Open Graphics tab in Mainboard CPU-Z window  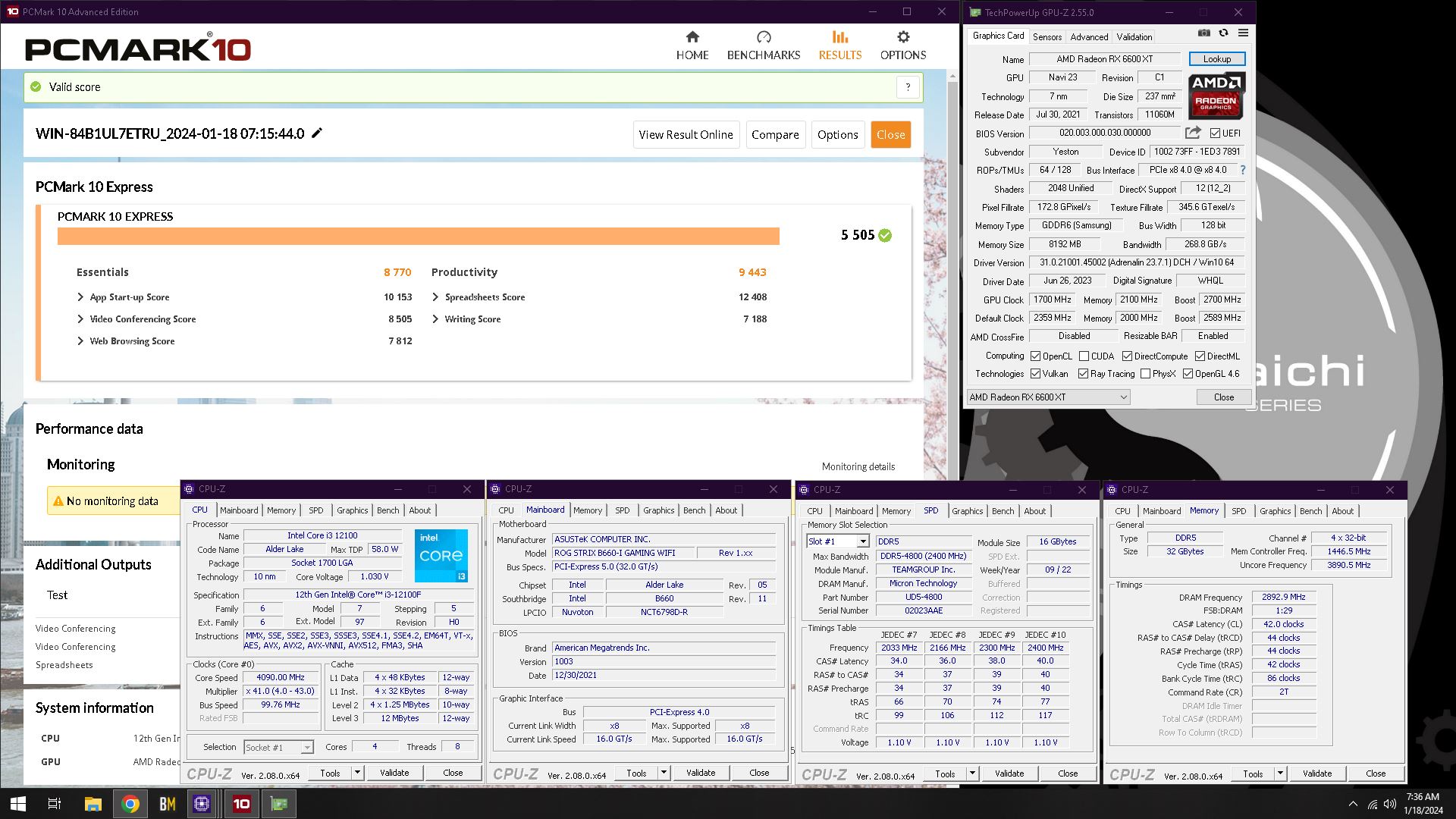(x=658, y=510)
